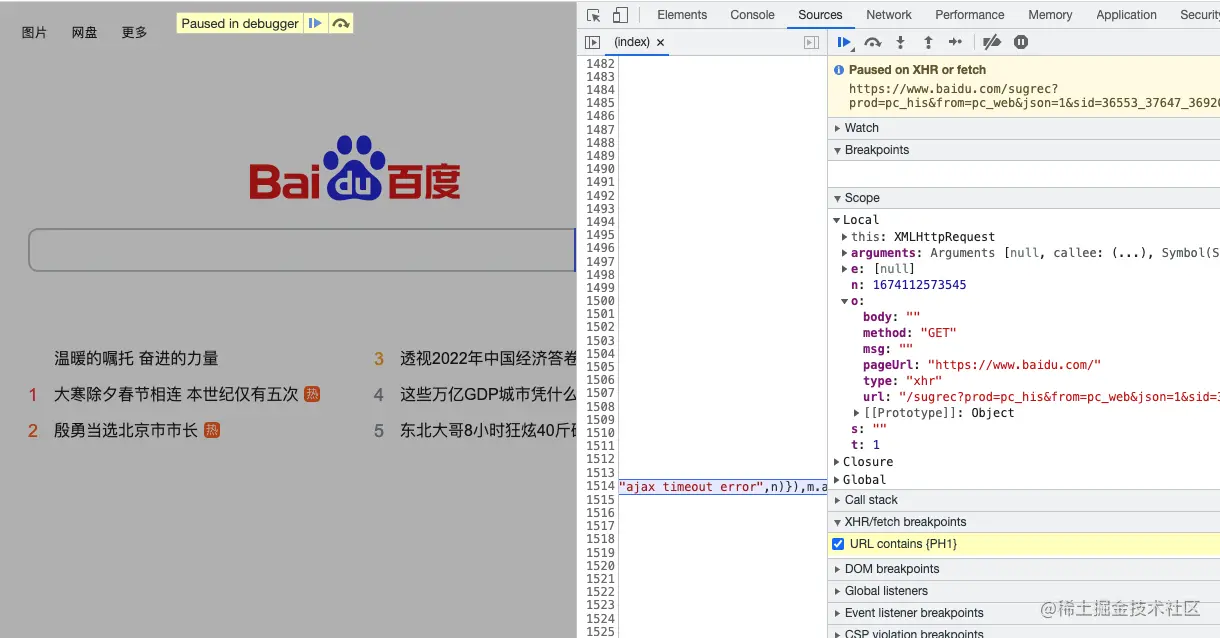1220x638 pixels.
Task: Open headline 这些万亿GDP城市凭什么
Action: (488, 394)
